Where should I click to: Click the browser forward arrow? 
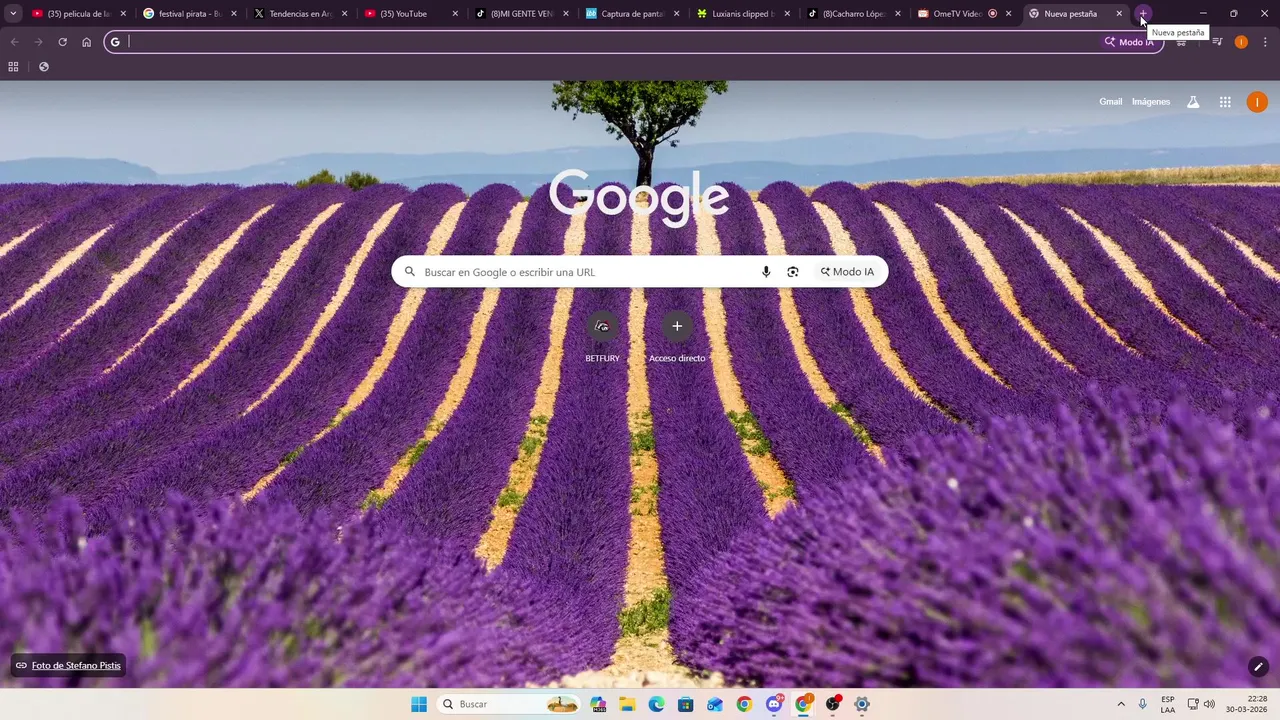click(x=38, y=42)
